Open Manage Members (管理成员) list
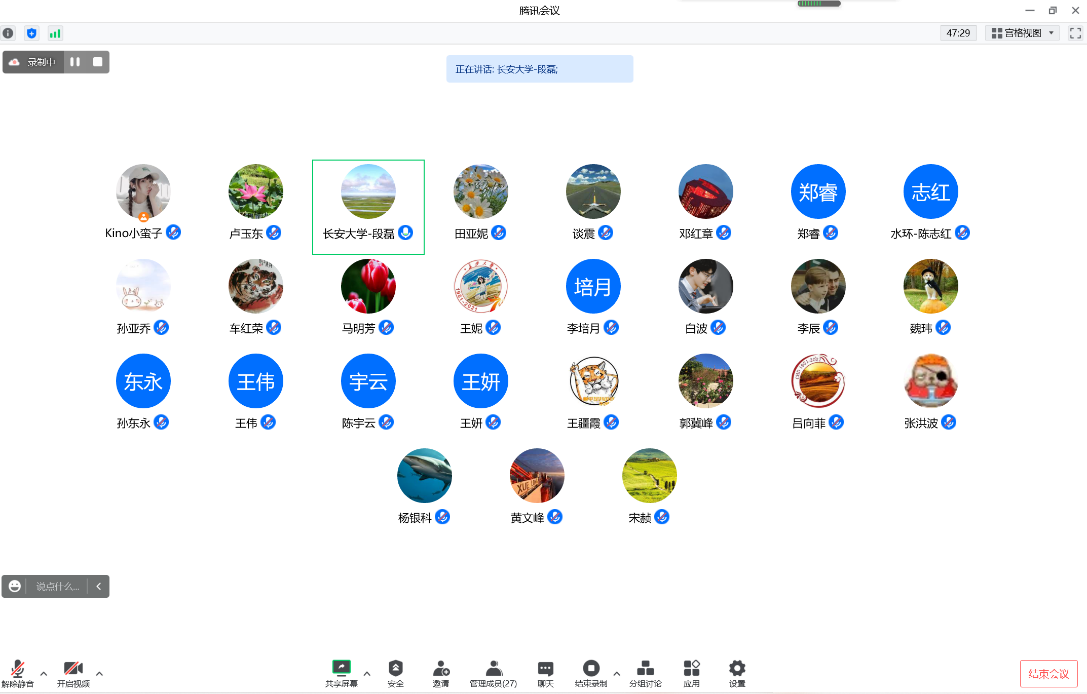 (493, 672)
